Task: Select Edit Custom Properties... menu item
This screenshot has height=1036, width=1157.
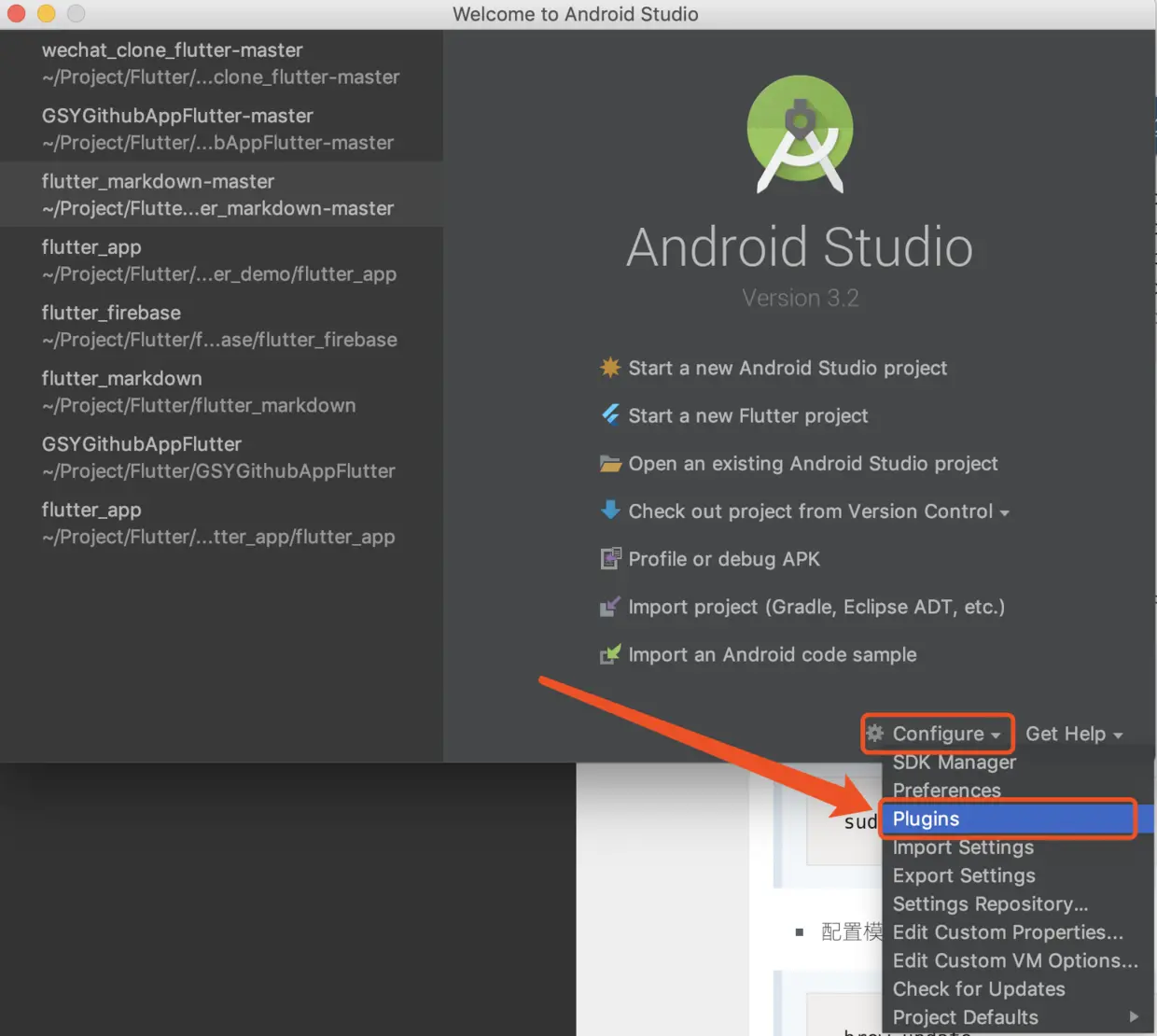Action: tap(1018, 931)
